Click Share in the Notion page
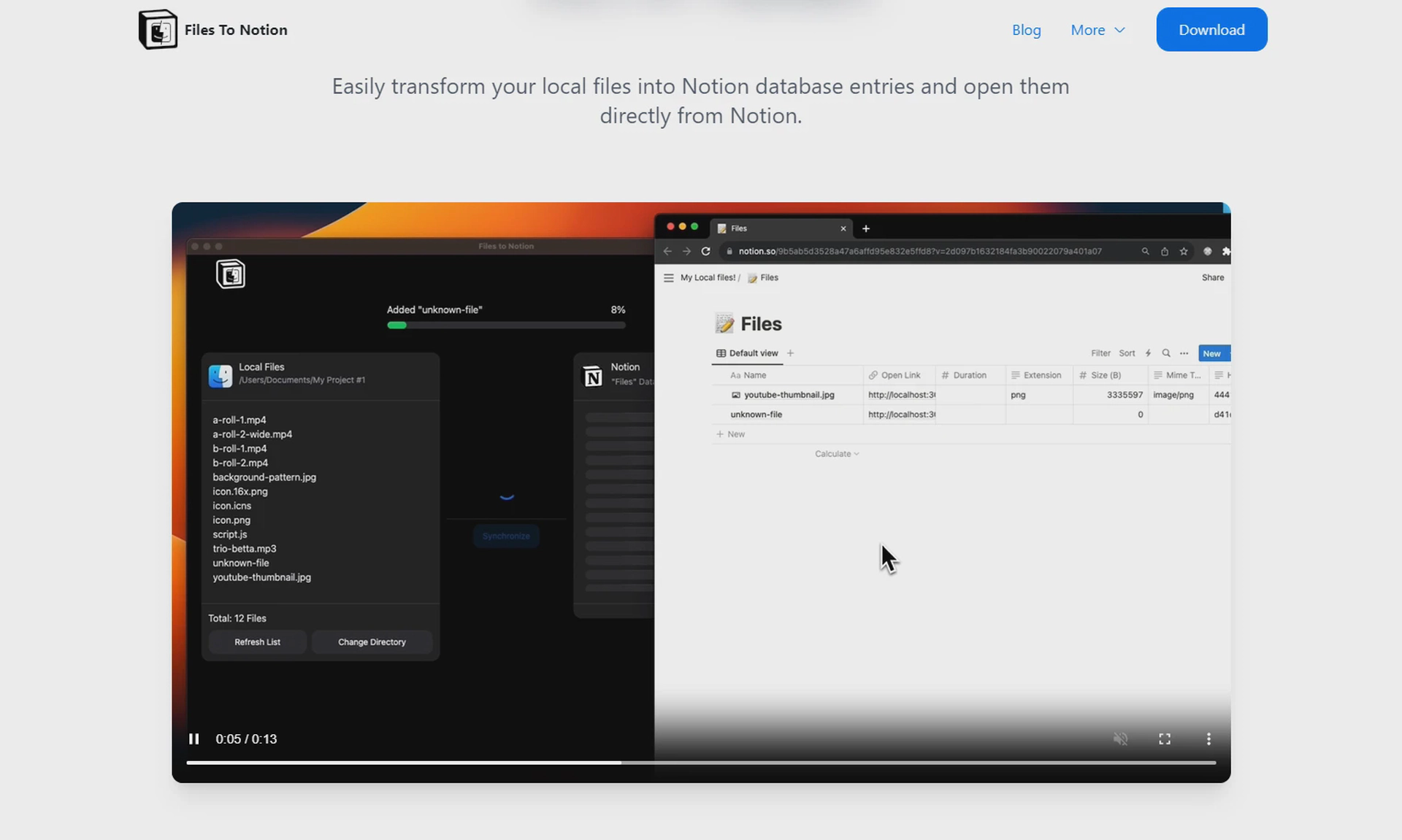 point(1213,277)
